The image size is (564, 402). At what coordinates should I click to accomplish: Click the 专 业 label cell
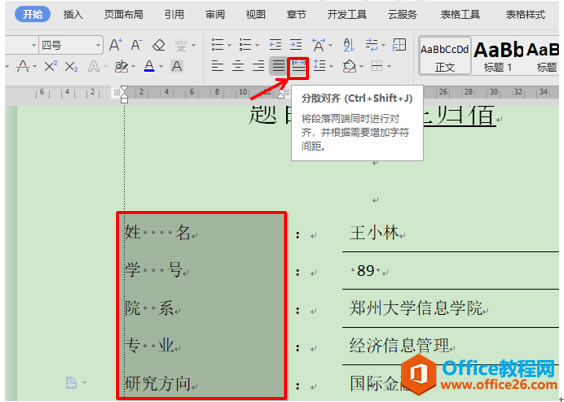click(x=203, y=346)
